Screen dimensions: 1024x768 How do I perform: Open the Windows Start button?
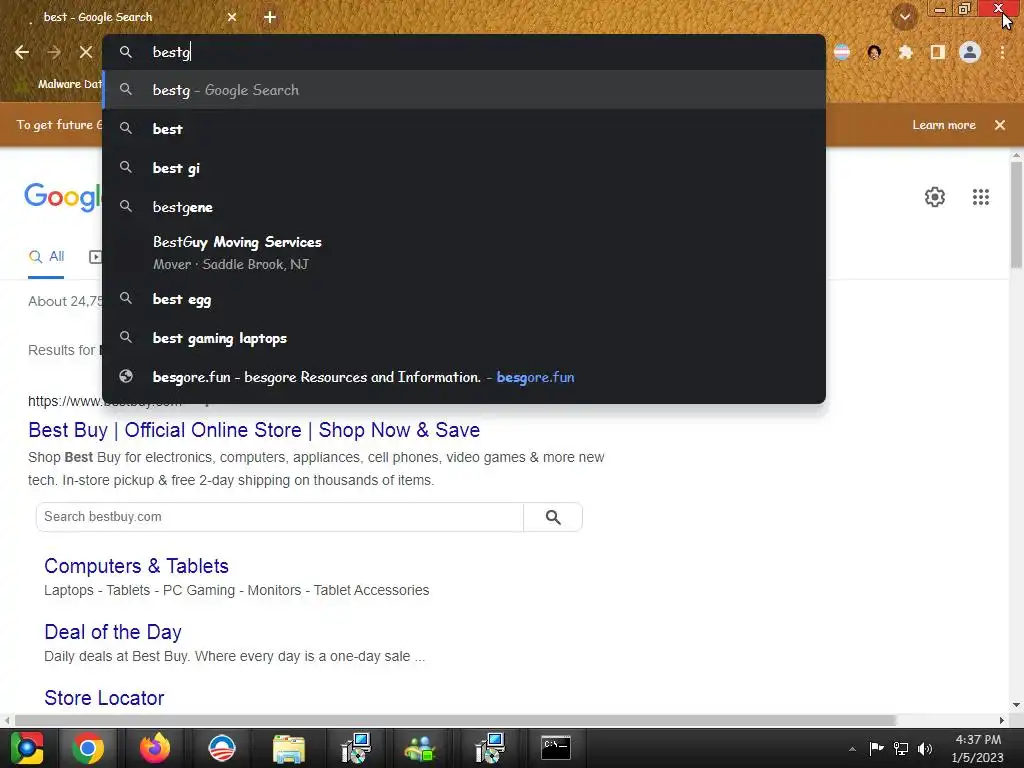pos(26,748)
